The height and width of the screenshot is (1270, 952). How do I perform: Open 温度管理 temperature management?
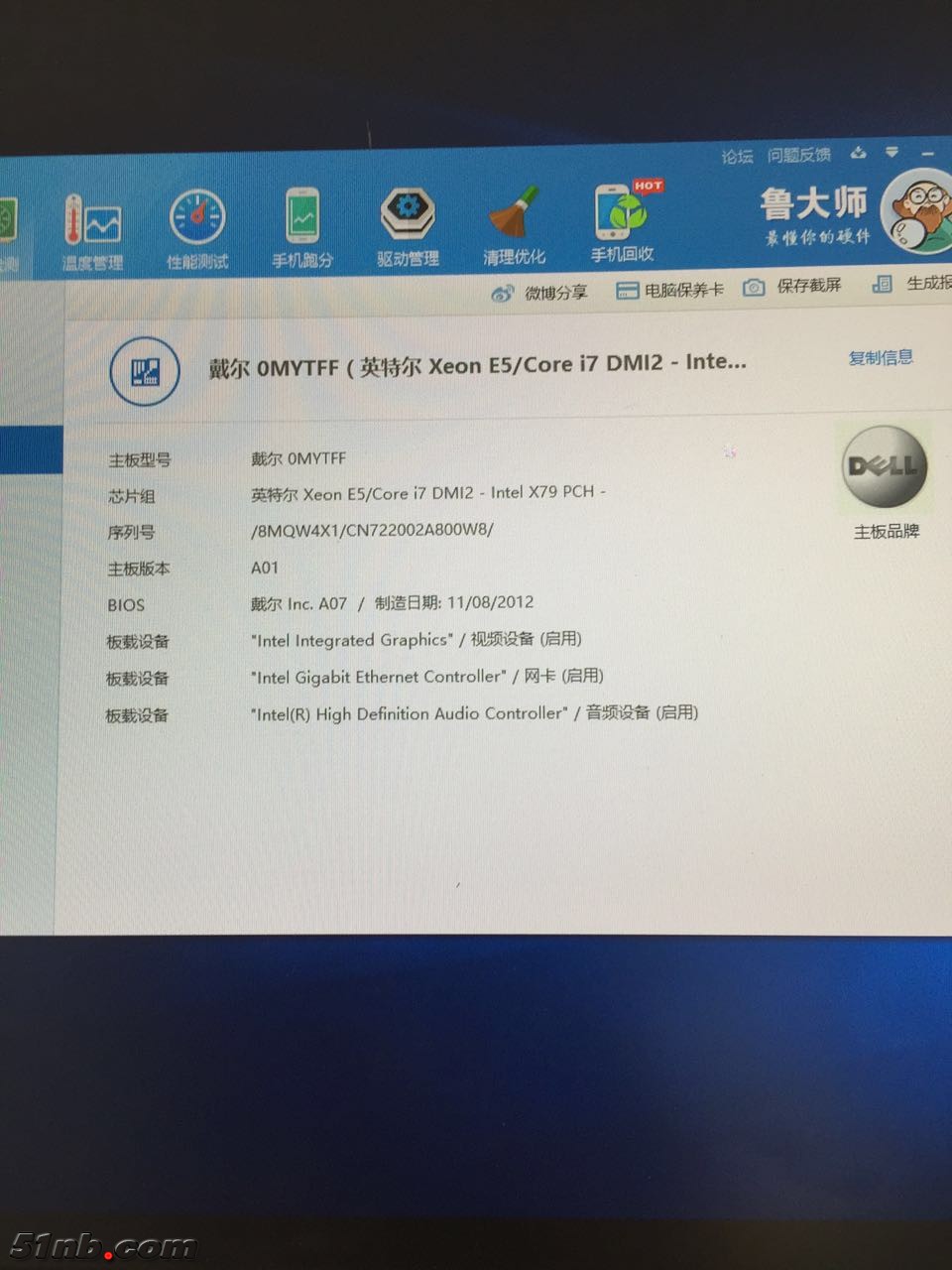tap(92, 231)
